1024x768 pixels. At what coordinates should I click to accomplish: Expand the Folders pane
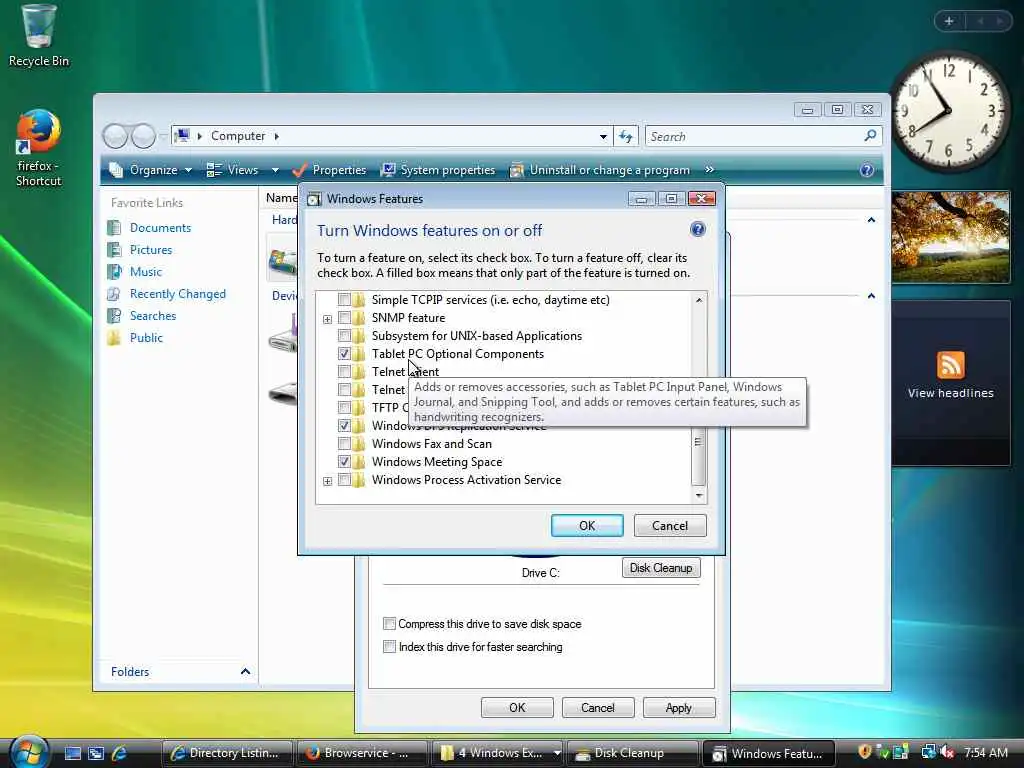246,671
